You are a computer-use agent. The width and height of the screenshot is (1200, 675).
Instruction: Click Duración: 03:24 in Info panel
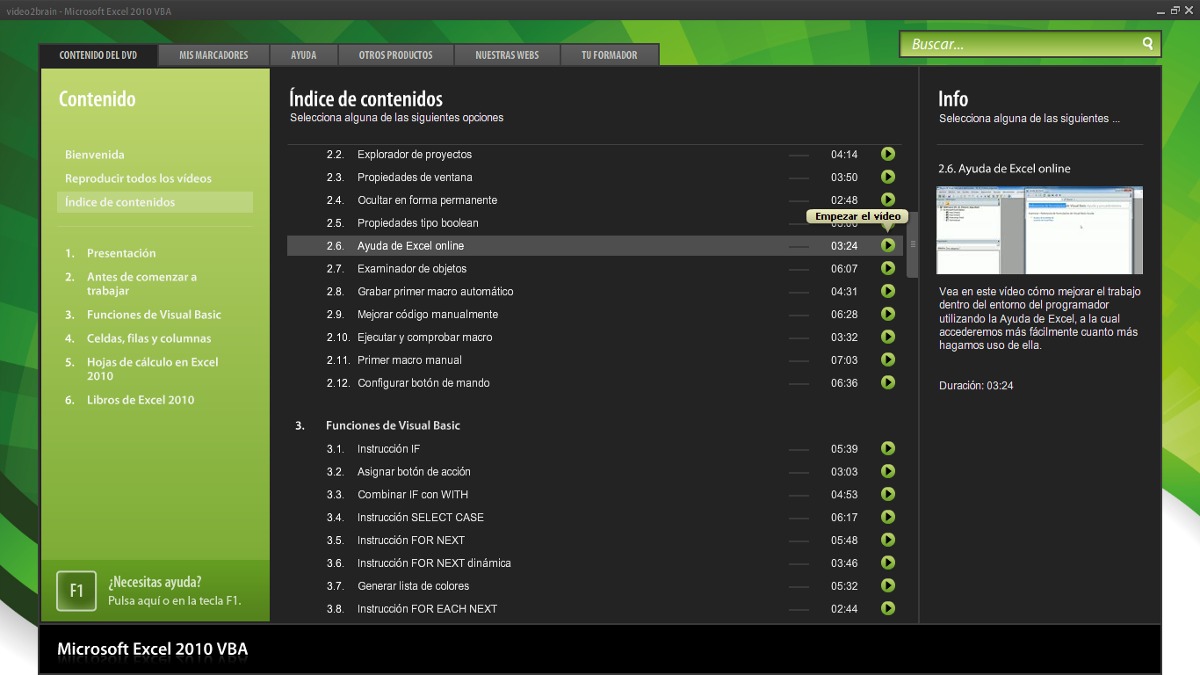tap(976, 385)
